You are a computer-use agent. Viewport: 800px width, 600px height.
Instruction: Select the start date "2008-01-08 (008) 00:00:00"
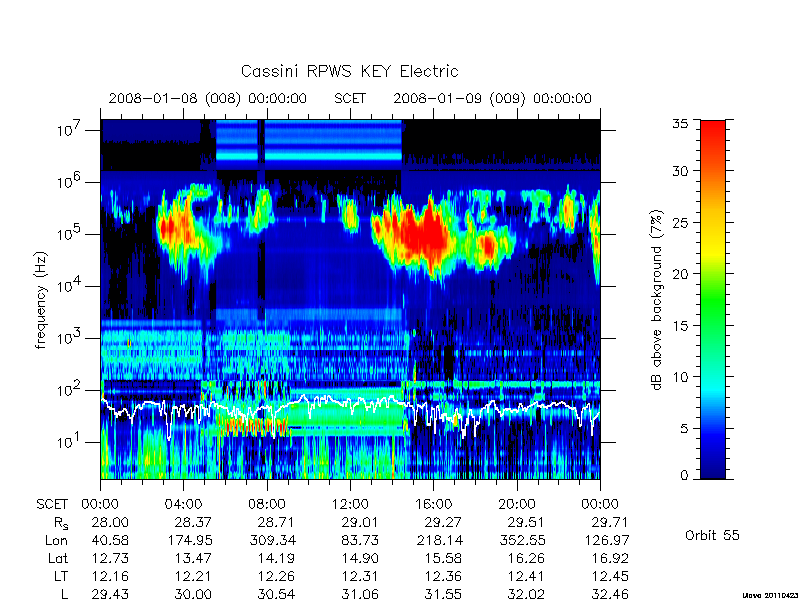pyautogui.click(x=208, y=98)
